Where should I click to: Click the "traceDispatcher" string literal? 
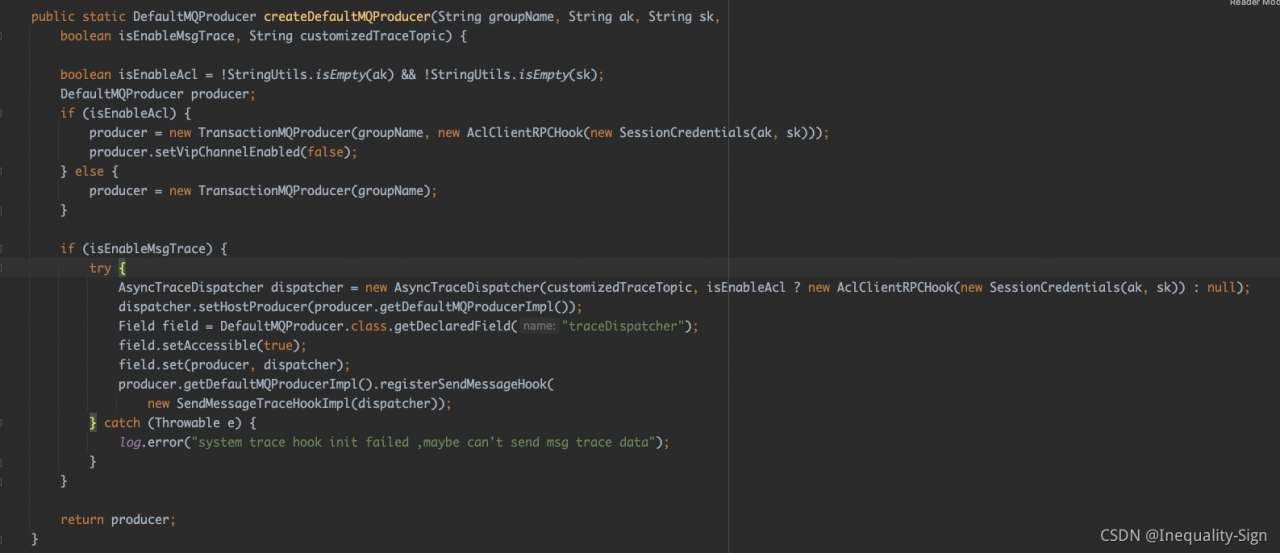click(x=624, y=326)
